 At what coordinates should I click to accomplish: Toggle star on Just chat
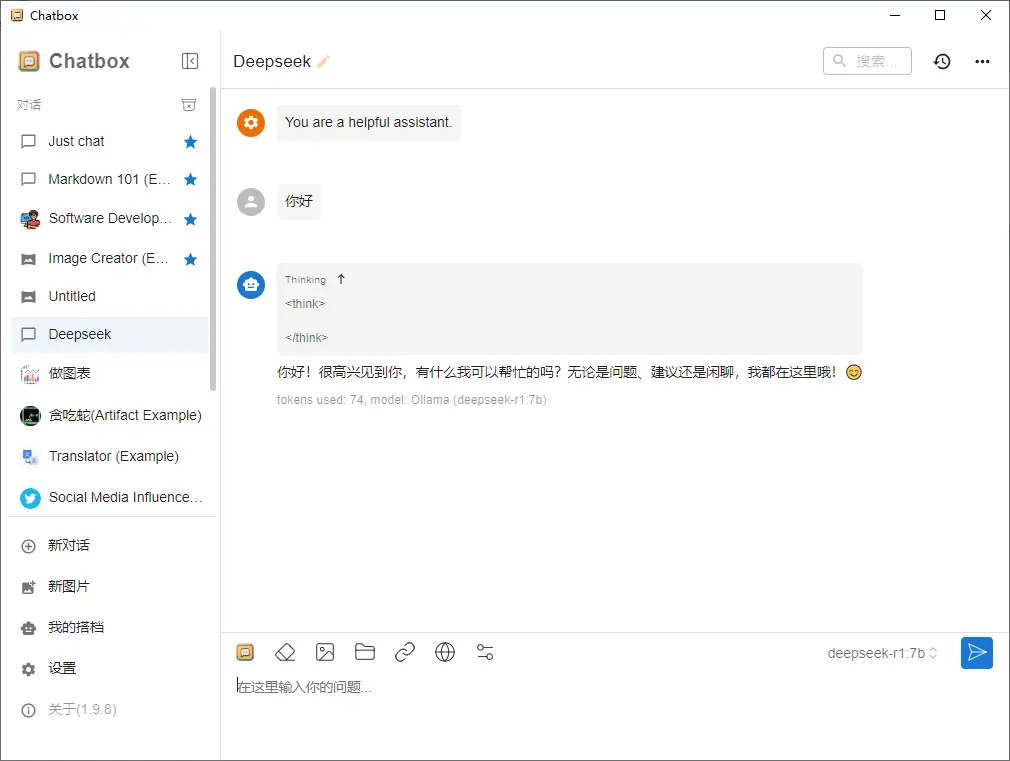click(190, 142)
